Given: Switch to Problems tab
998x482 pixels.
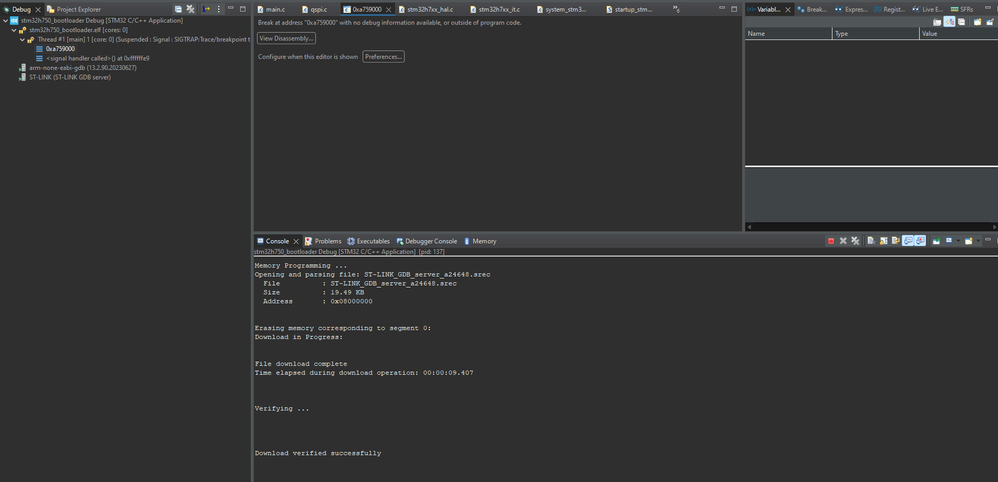Looking at the screenshot, I should [323, 241].
